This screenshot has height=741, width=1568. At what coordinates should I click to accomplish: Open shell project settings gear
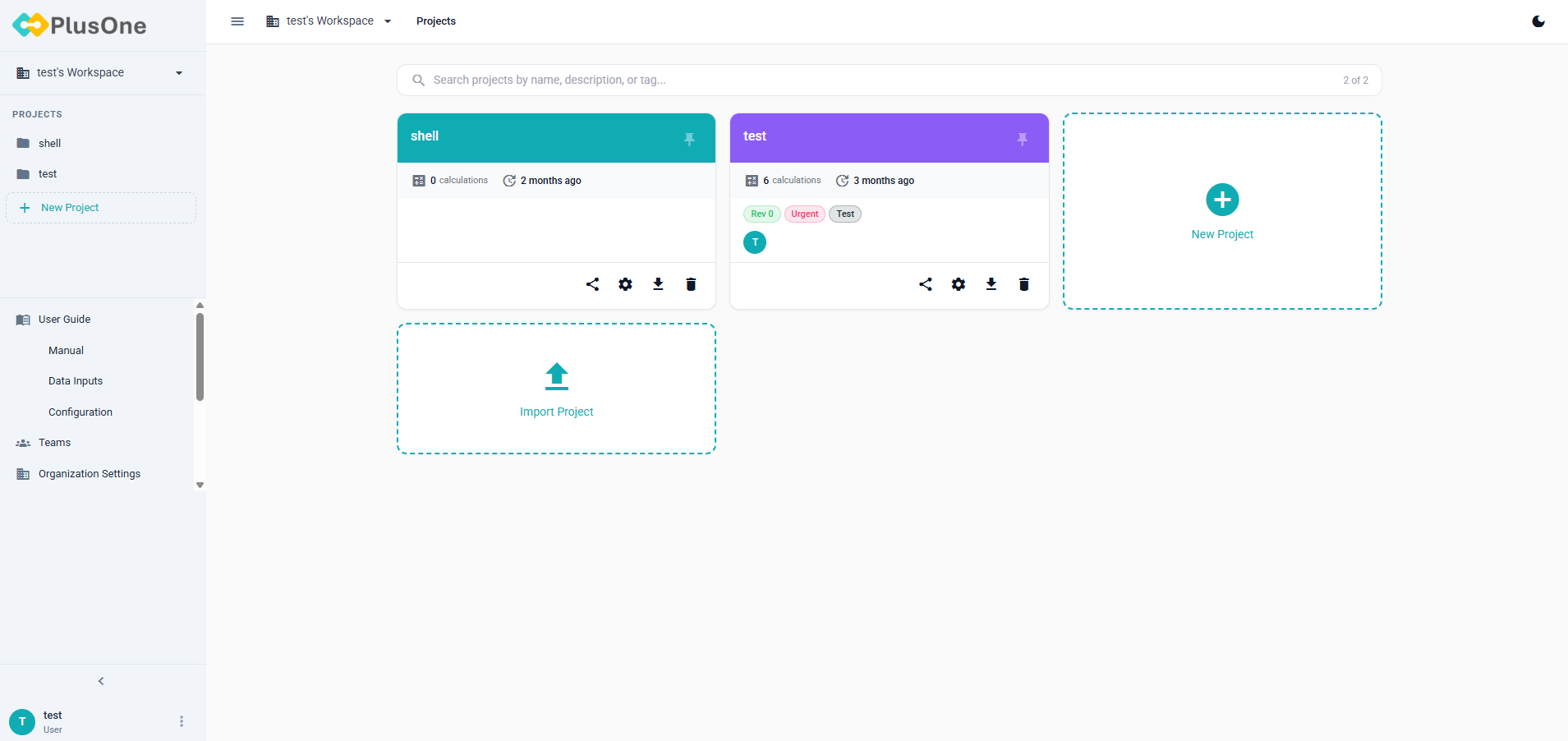pyautogui.click(x=625, y=284)
